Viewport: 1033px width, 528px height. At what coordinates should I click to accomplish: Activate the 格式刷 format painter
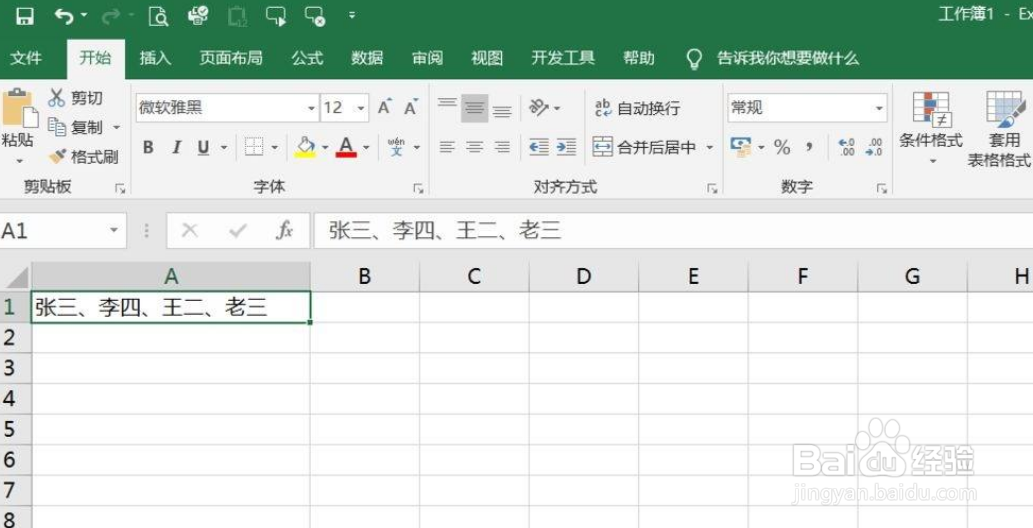[84, 157]
